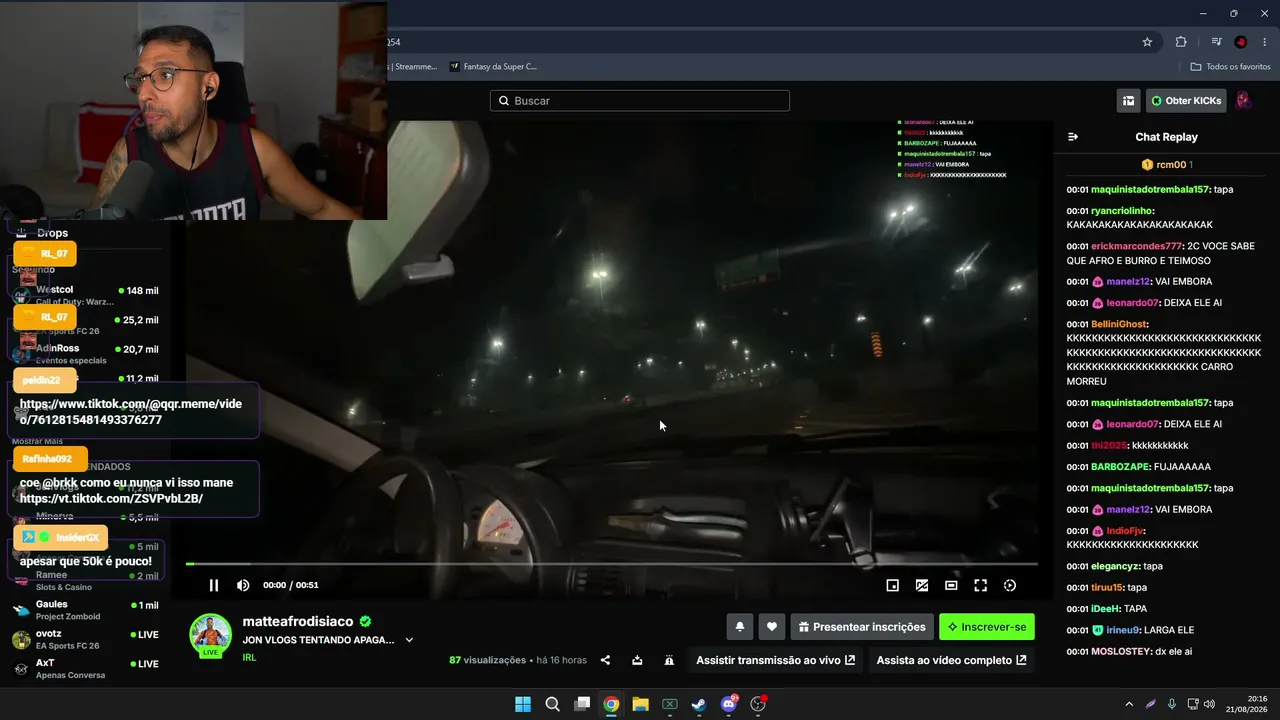Click username erickmarcondes777 in chat
The width and height of the screenshot is (1280, 720).
1136,246
